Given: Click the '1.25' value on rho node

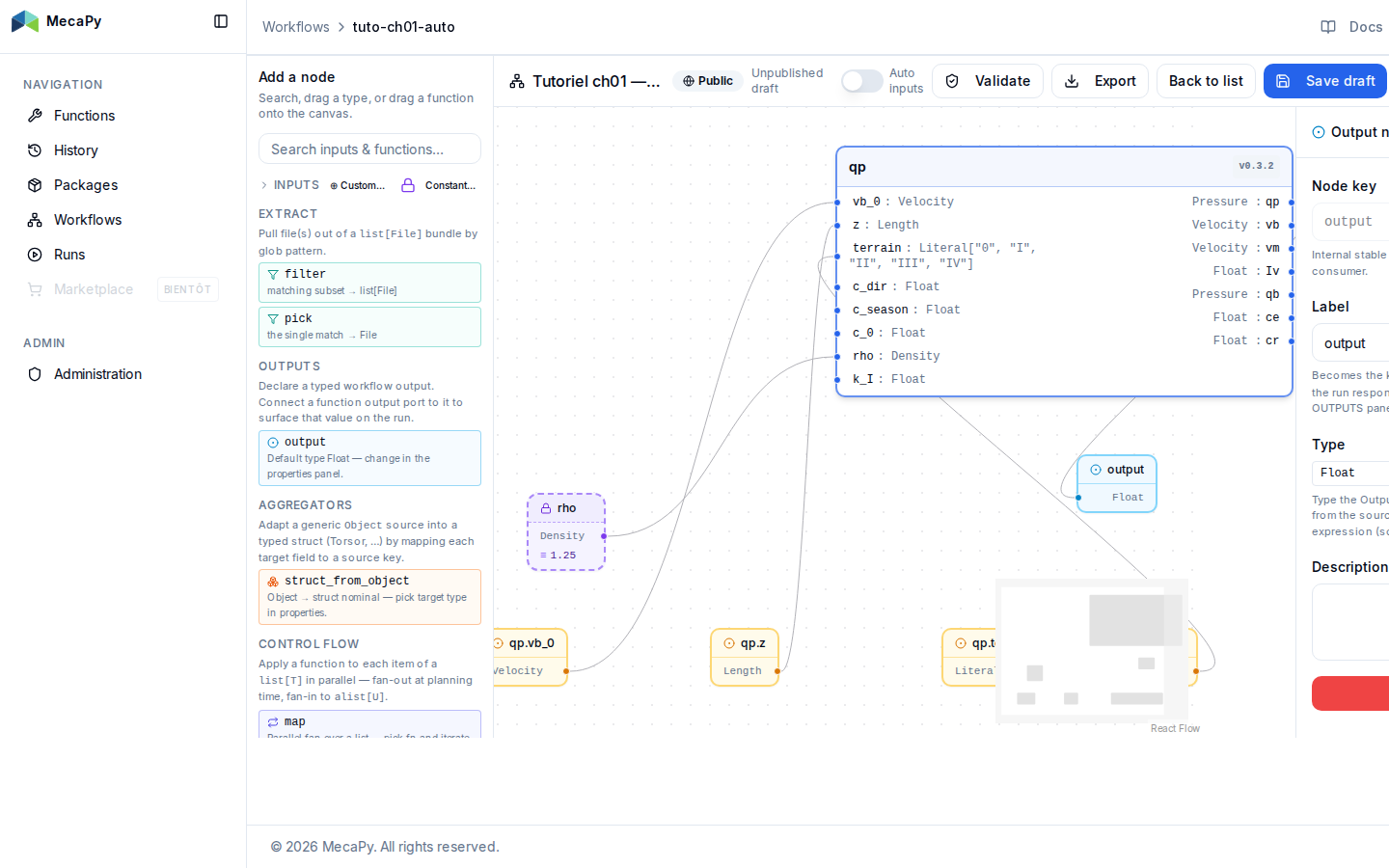Looking at the screenshot, I should 563,556.
